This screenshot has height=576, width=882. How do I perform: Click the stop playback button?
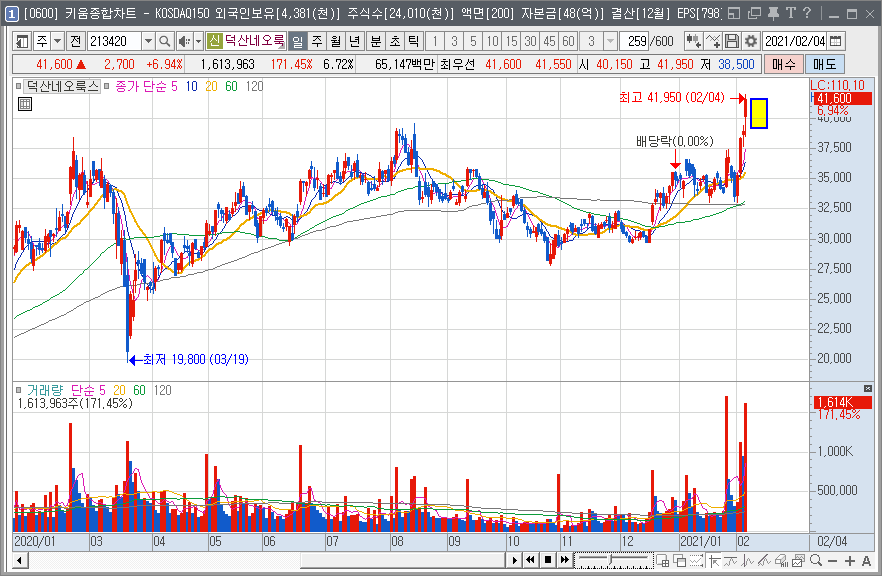point(547,560)
